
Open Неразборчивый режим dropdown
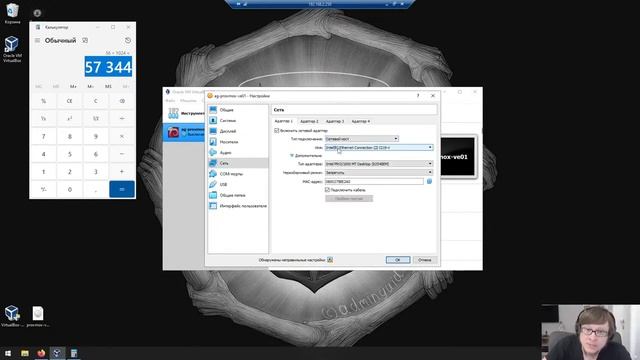[x=379, y=173]
